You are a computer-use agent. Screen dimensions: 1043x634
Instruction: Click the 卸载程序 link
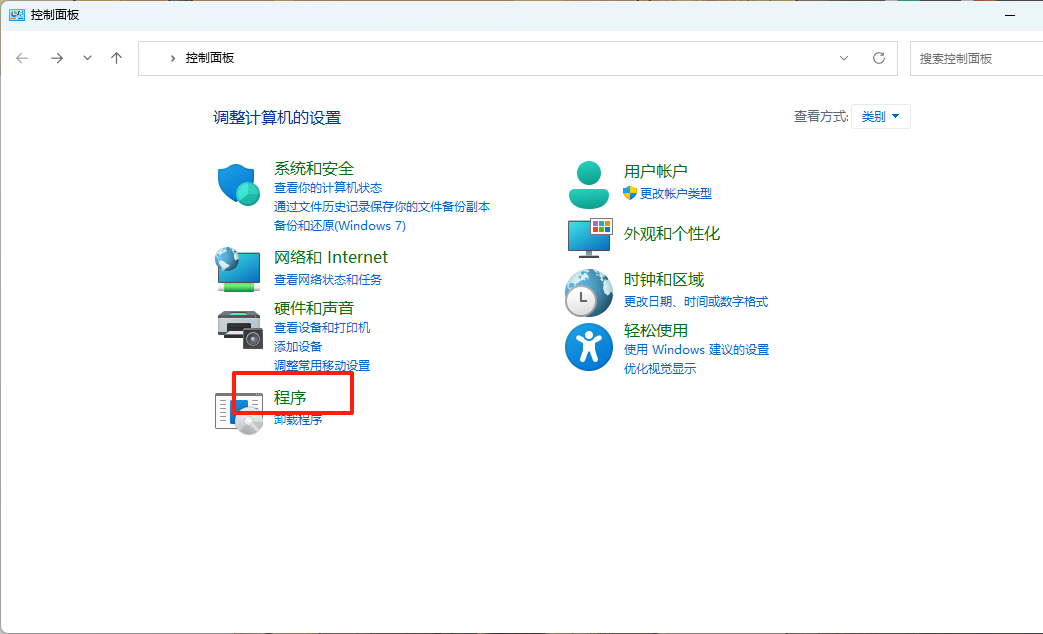298,420
